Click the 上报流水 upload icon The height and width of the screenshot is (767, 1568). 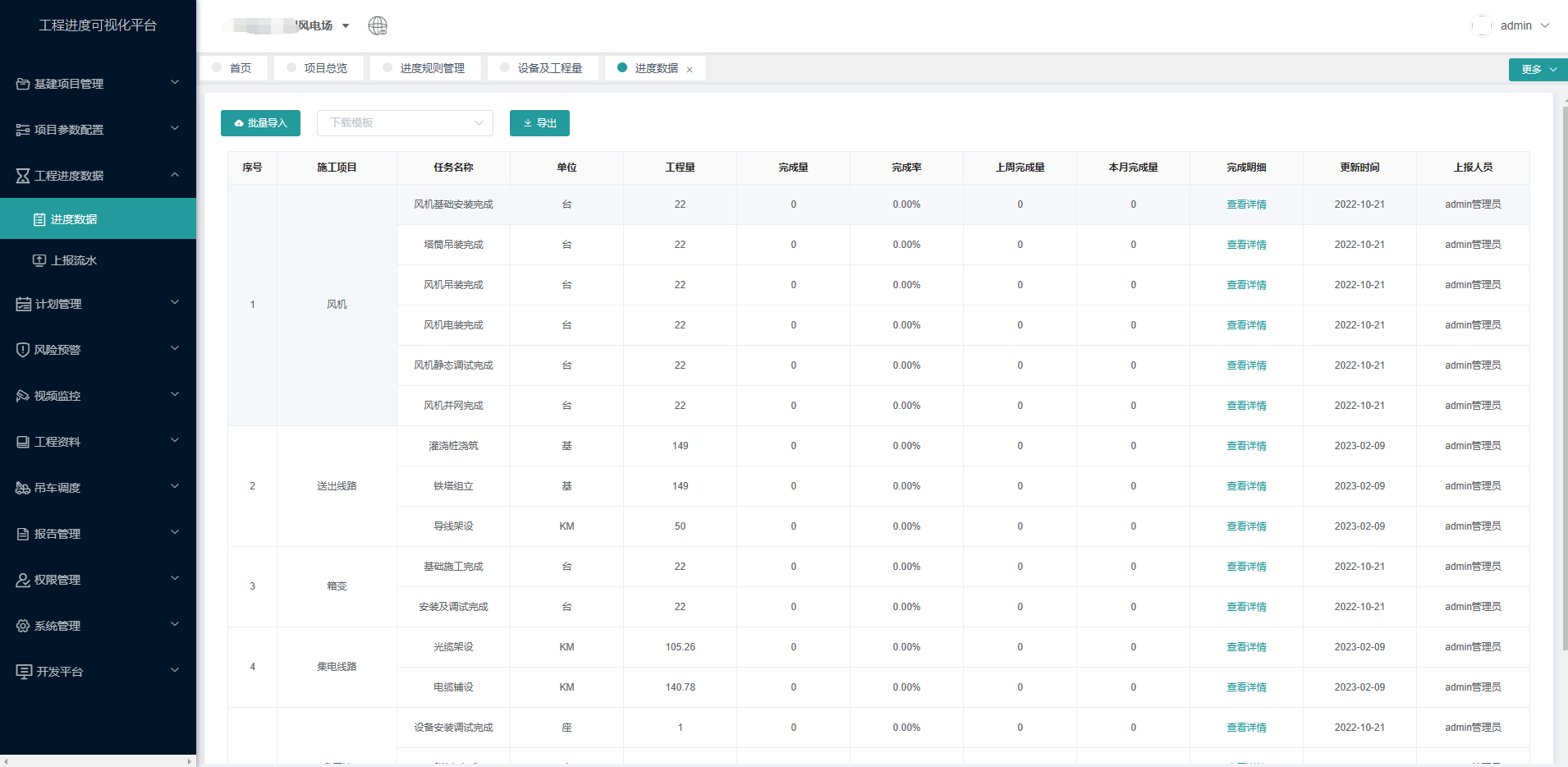[x=39, y=260]
